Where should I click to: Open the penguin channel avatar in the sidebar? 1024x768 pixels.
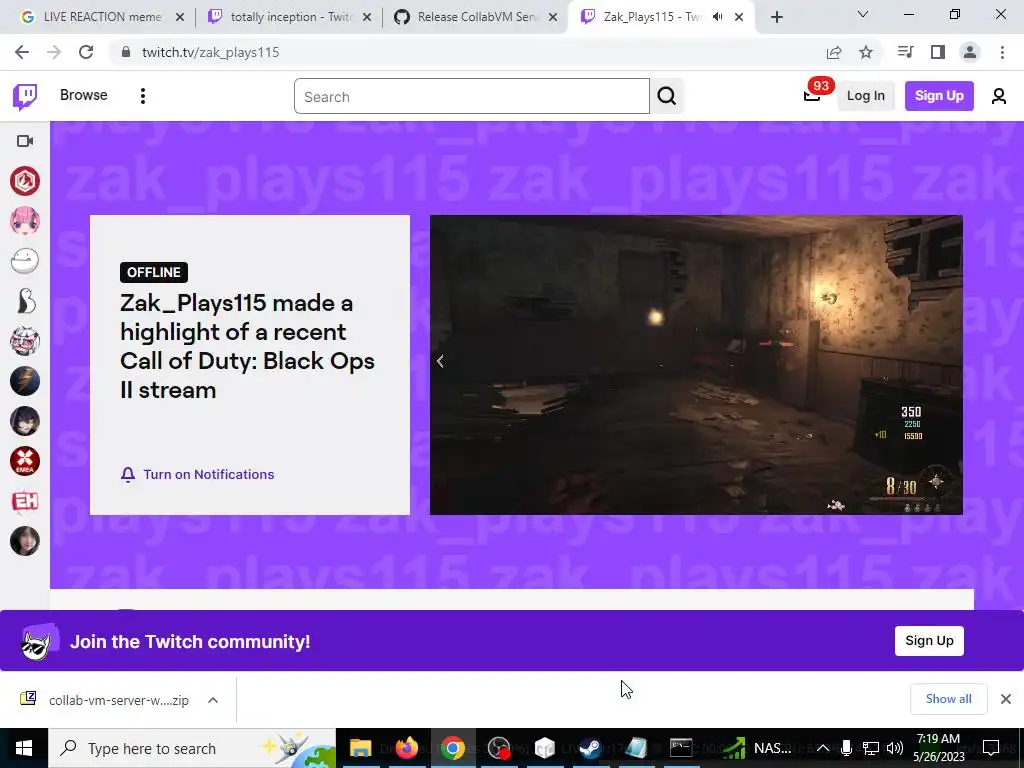pos(25,301)
